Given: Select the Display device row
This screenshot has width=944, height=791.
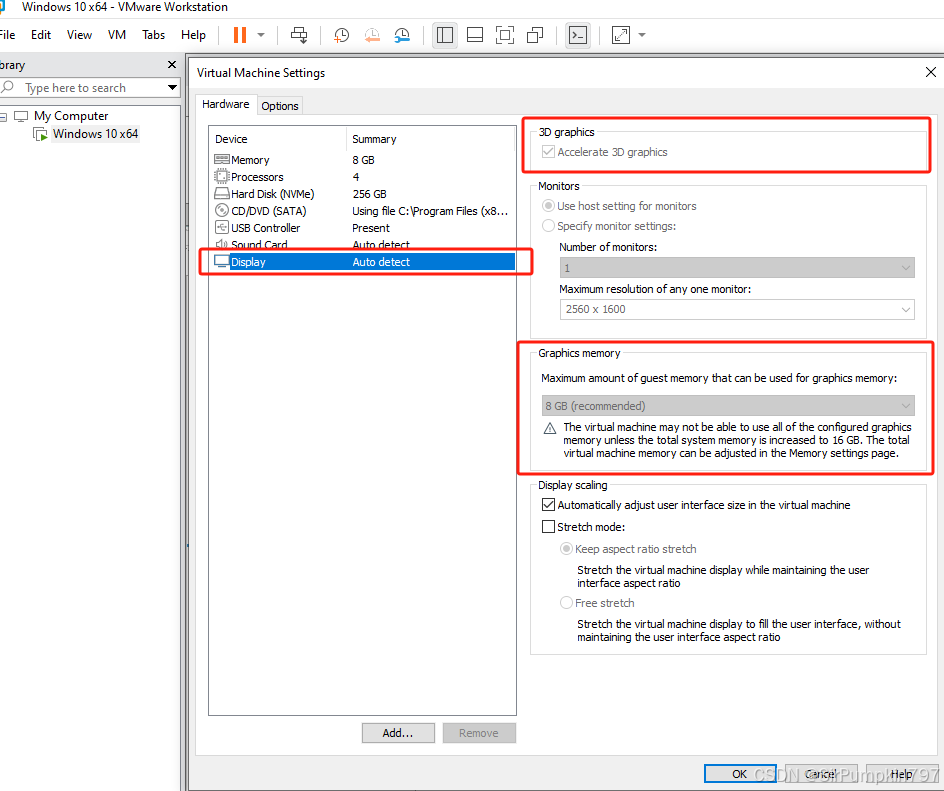Looking at the screenshot, I should pyautogui.click(x=364, y=262).
